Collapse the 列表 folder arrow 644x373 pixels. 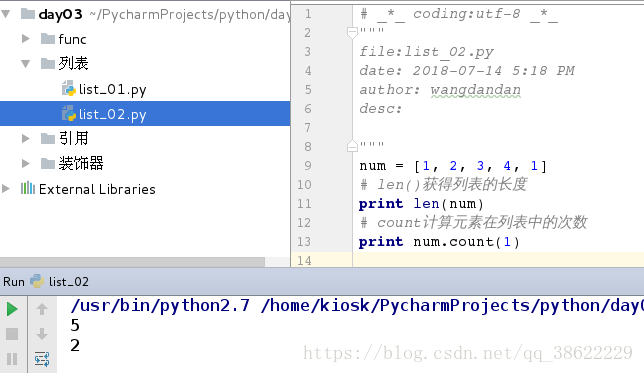click(x=25, y=64)
